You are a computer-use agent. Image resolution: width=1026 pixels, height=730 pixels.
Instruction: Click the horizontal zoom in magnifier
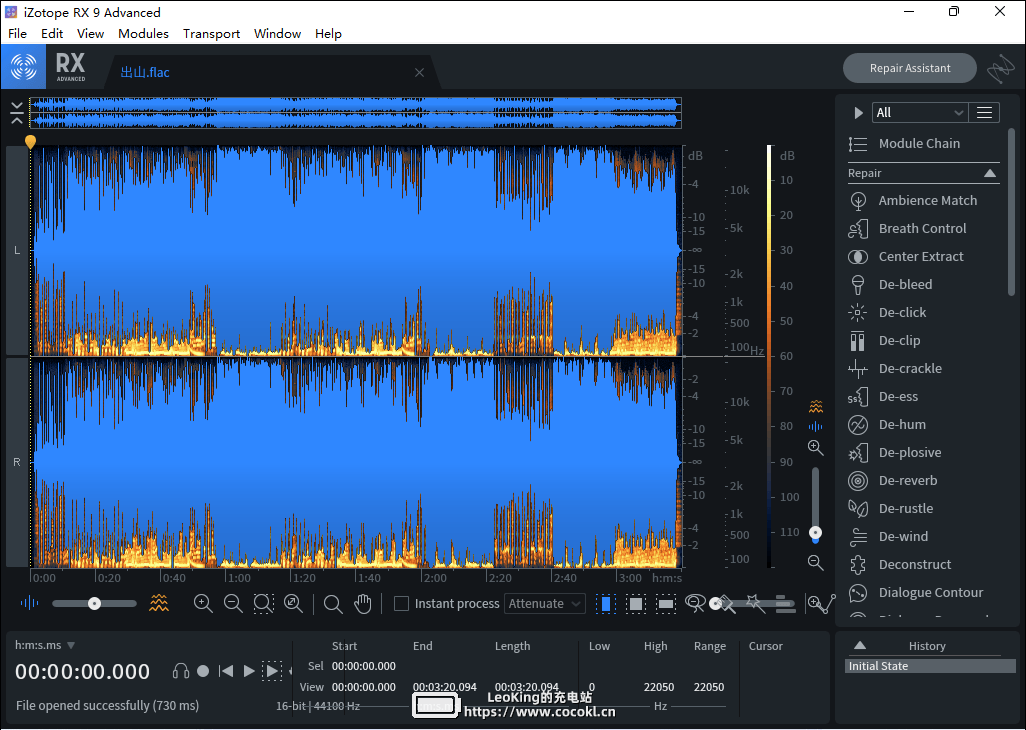[x=203, y=604]
